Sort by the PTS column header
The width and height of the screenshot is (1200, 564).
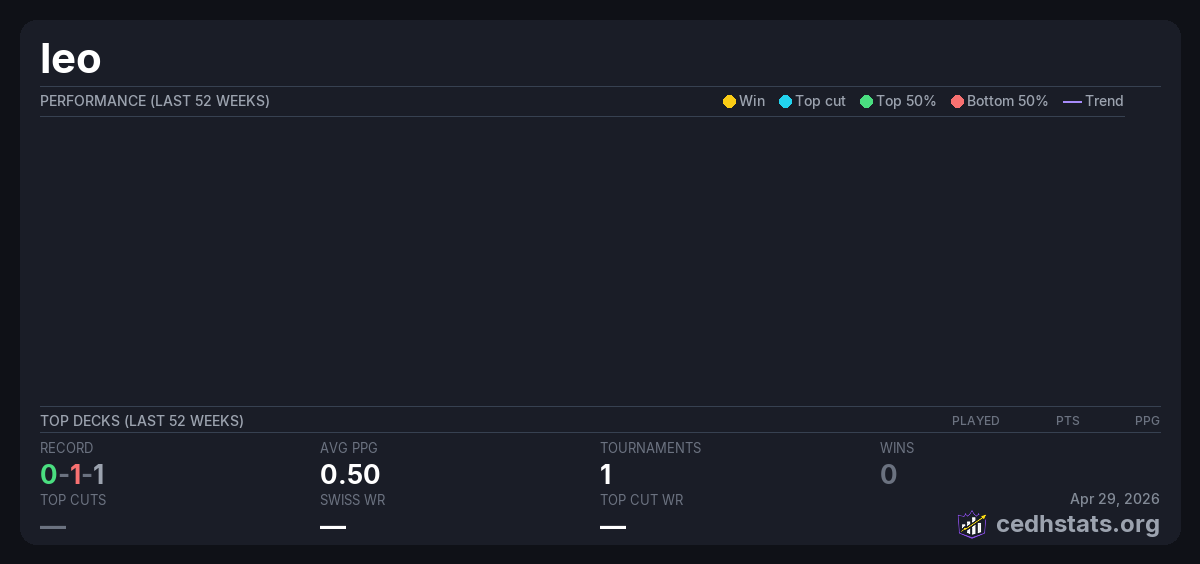tap(1067, 421)
